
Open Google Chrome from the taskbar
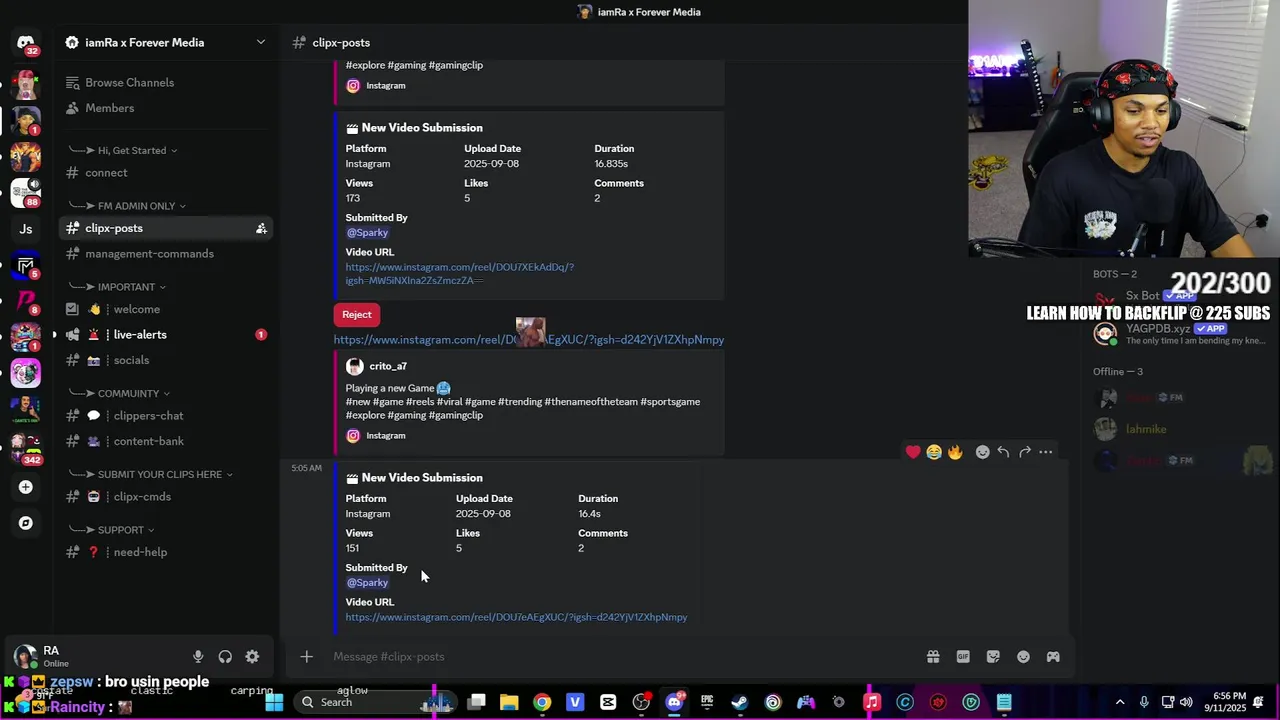[x=542, y=702]
